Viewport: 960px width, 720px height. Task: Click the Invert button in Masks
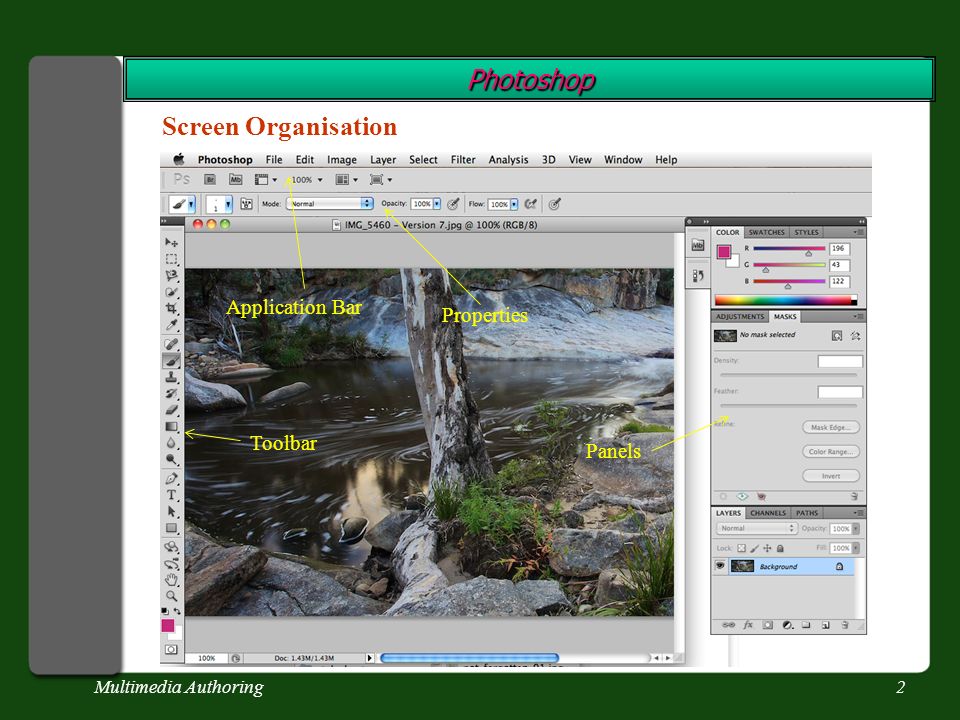click(x=831, y=476)
